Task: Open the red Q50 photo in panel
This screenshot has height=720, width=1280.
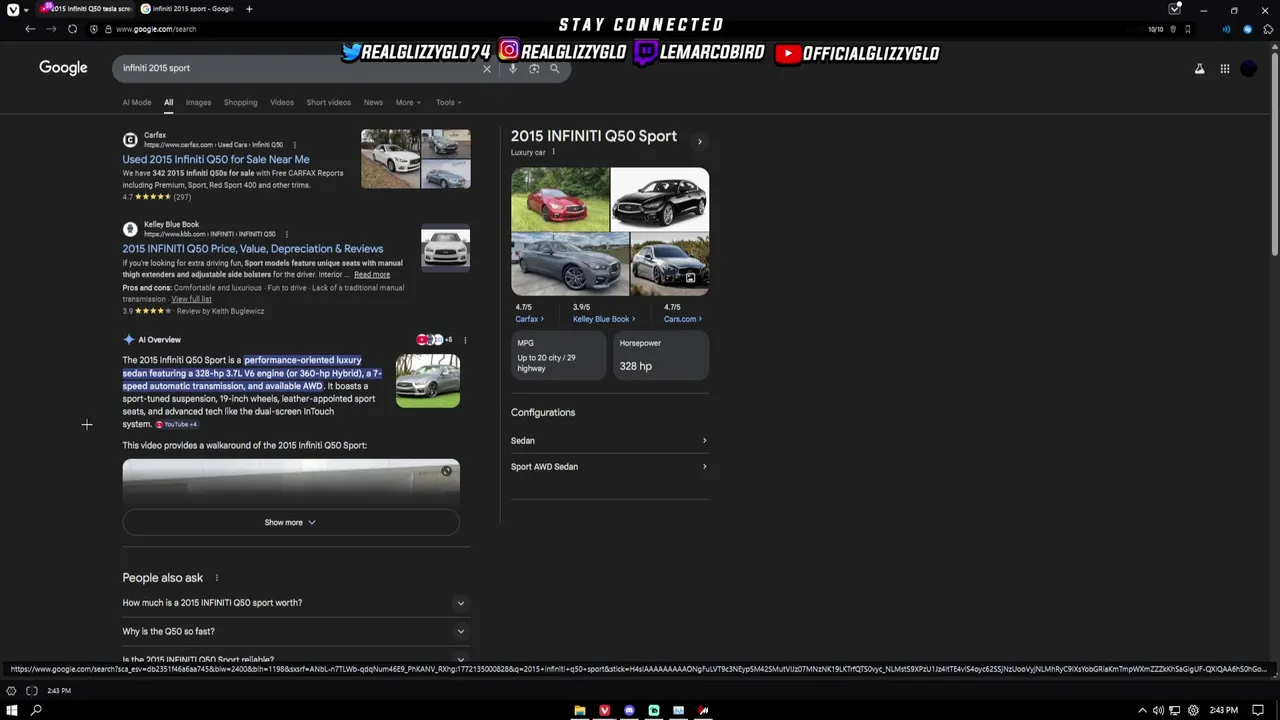Action: (x=560, y=199)
